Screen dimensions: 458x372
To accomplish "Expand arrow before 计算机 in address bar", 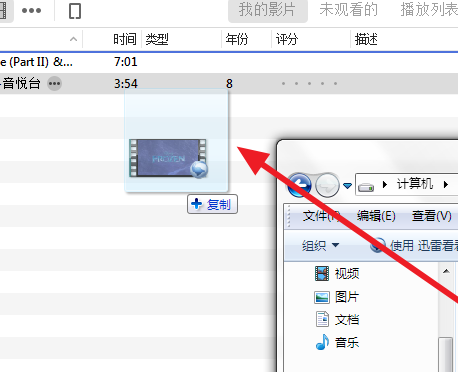I will tap(385, 184).
